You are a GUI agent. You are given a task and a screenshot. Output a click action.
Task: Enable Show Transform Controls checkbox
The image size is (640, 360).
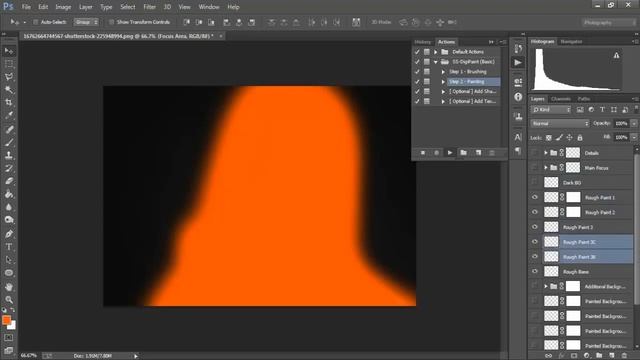(111, 22)
